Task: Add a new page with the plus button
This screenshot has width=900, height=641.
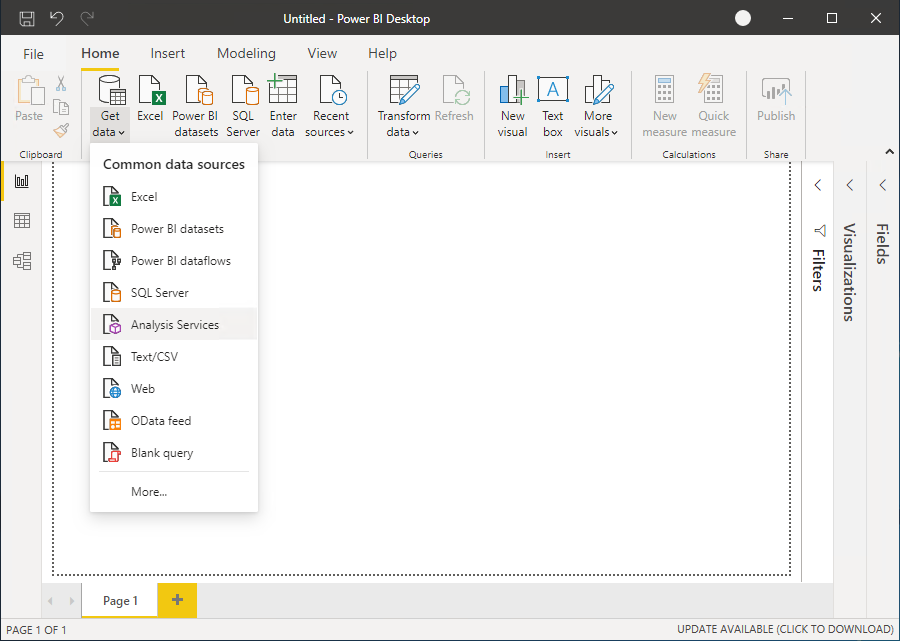Action: 176,600
